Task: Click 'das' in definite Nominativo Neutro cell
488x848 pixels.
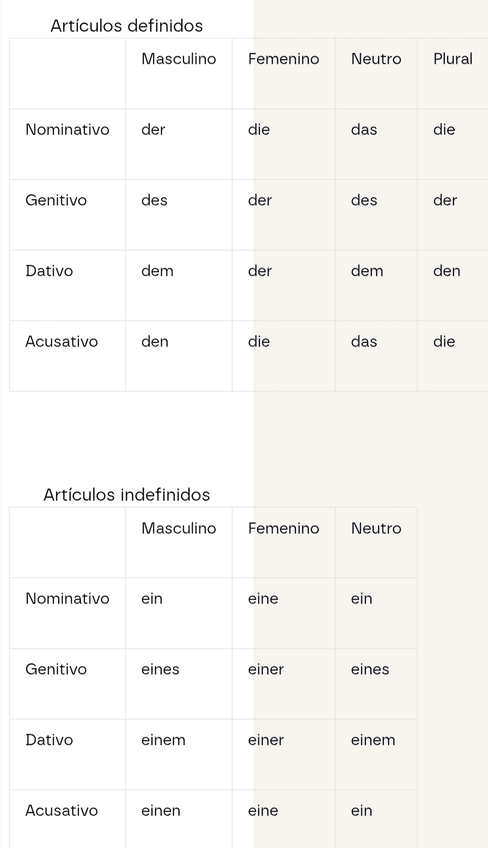Action: 364,129
